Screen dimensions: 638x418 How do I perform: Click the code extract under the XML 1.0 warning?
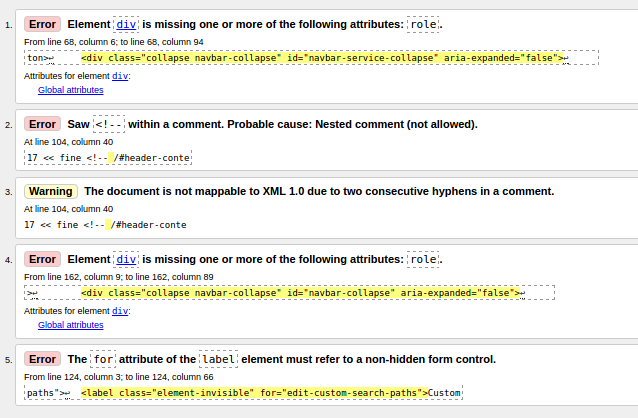[x=106, y=225]
